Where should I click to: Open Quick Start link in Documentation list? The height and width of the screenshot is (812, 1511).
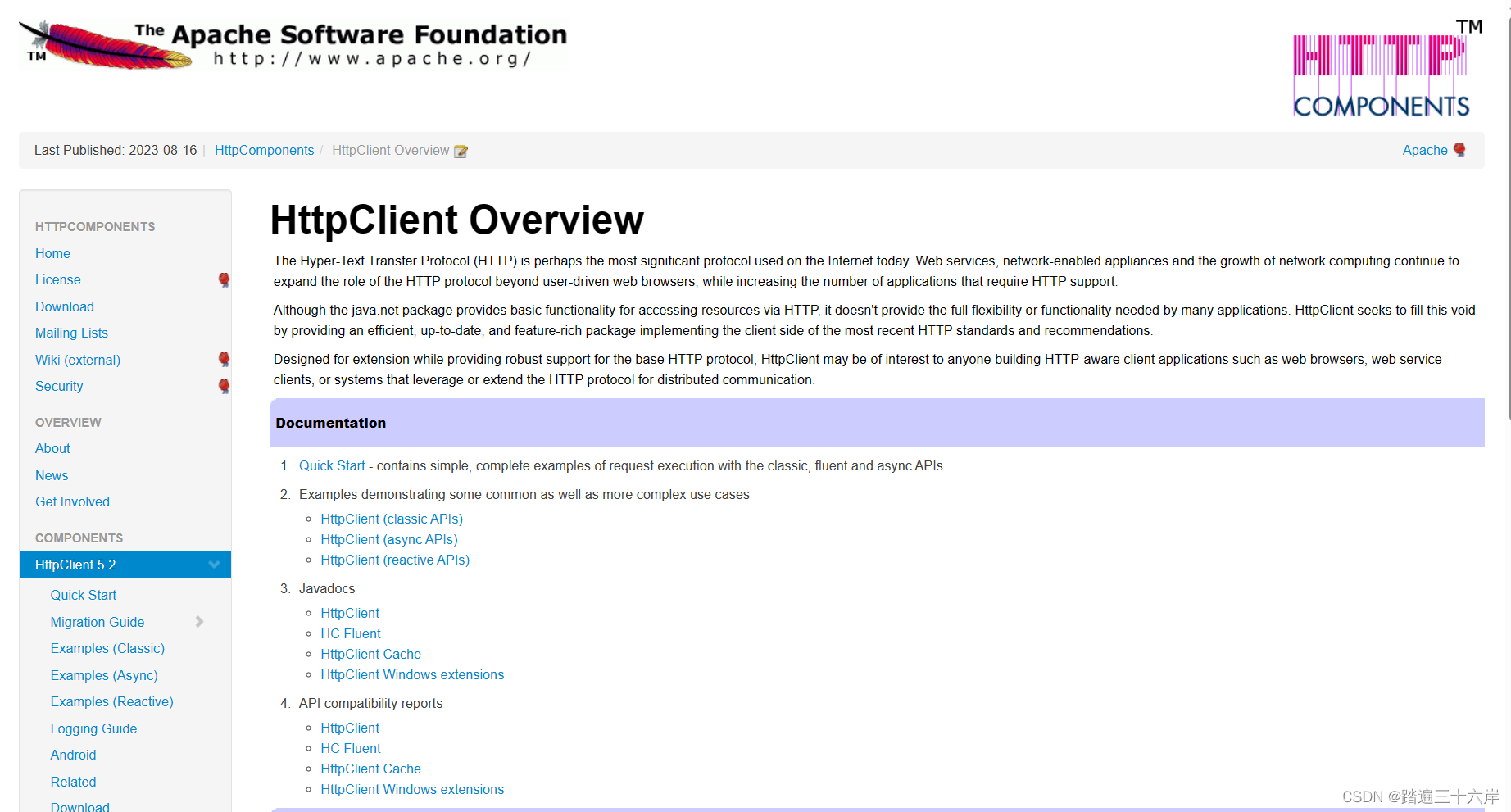point(332,466)
